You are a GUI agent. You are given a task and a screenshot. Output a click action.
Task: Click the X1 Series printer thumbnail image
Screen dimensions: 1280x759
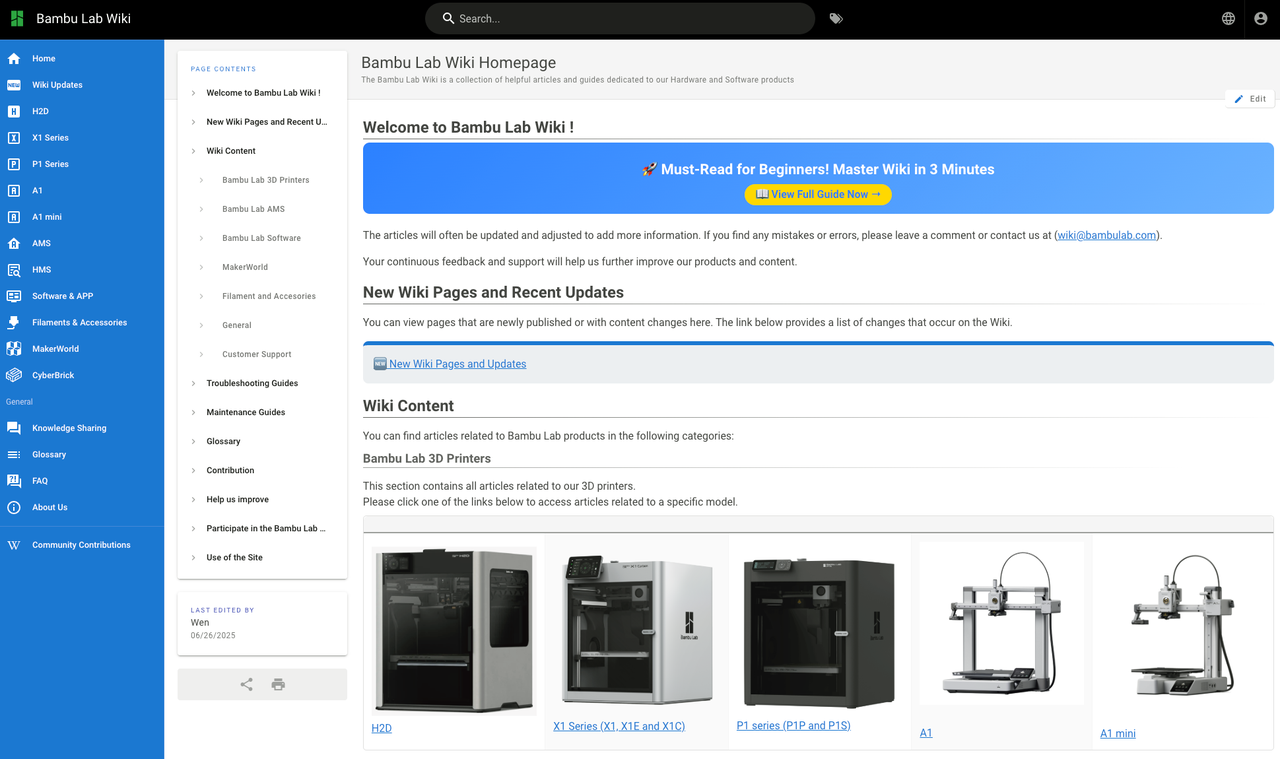point(636,628)
